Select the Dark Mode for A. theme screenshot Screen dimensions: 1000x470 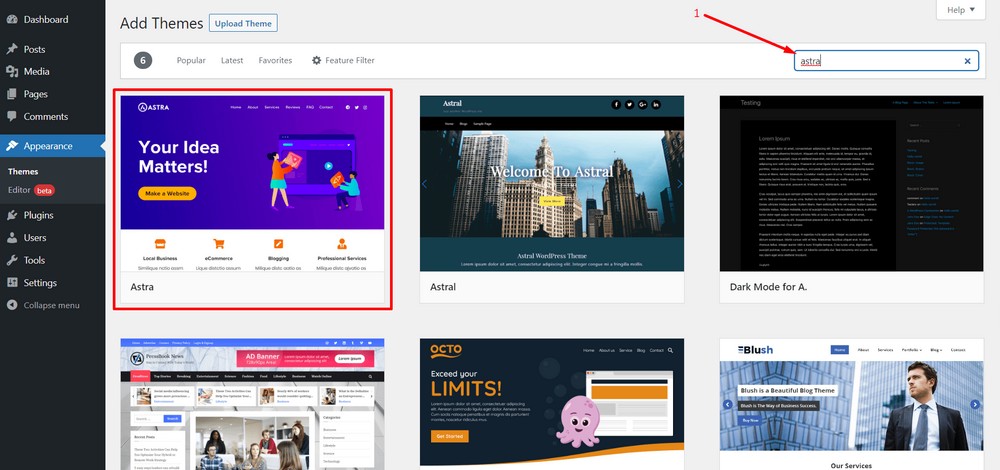click(x=851, y=184)
